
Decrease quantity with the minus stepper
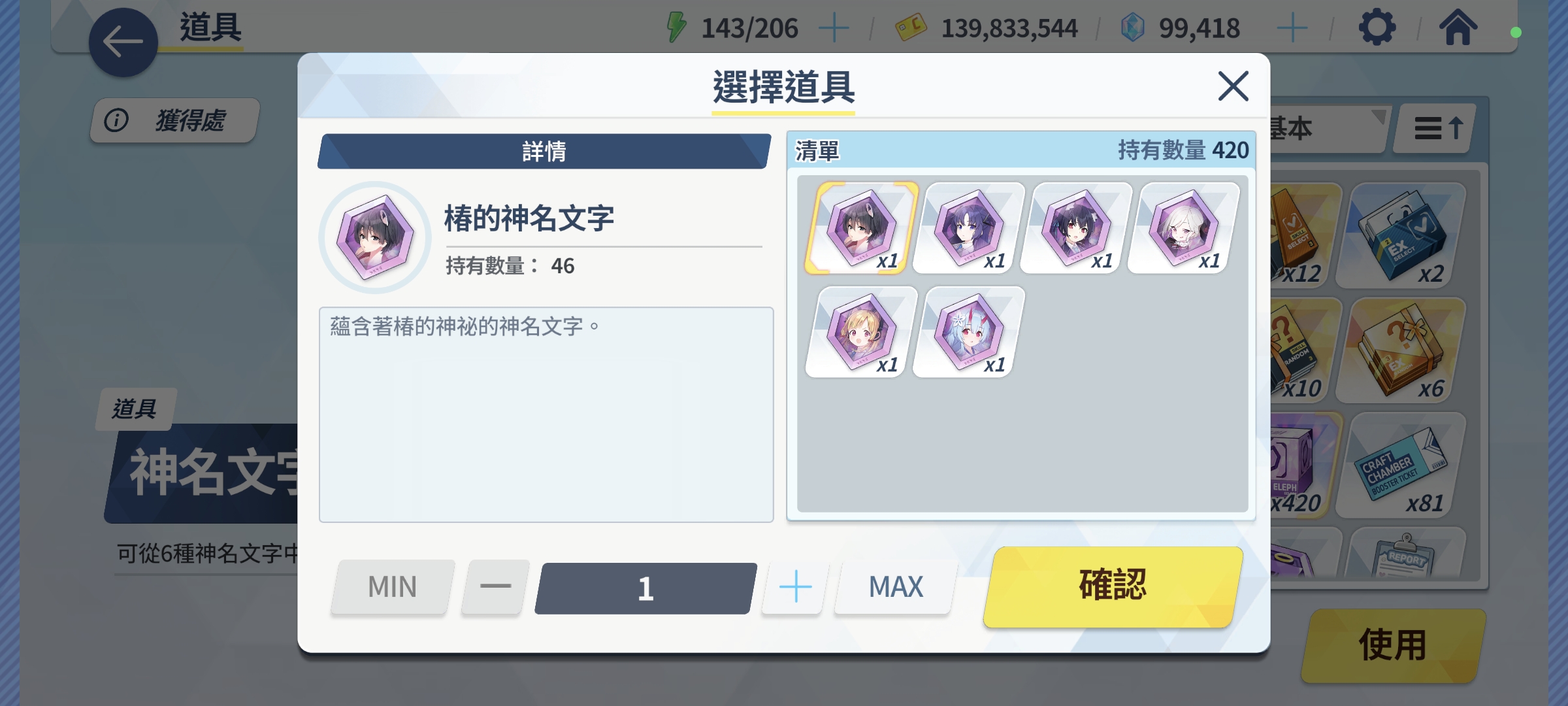click(495, 586)
